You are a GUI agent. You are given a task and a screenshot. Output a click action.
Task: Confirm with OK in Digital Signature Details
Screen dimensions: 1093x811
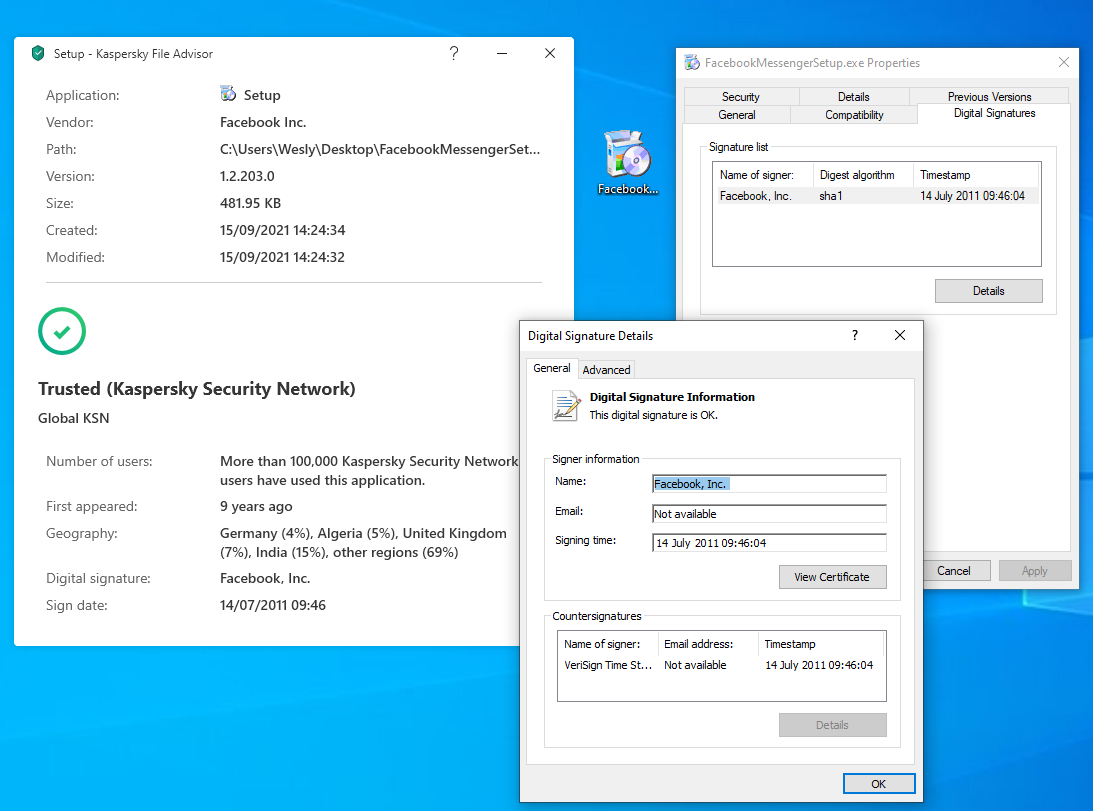tap(878, 783)
